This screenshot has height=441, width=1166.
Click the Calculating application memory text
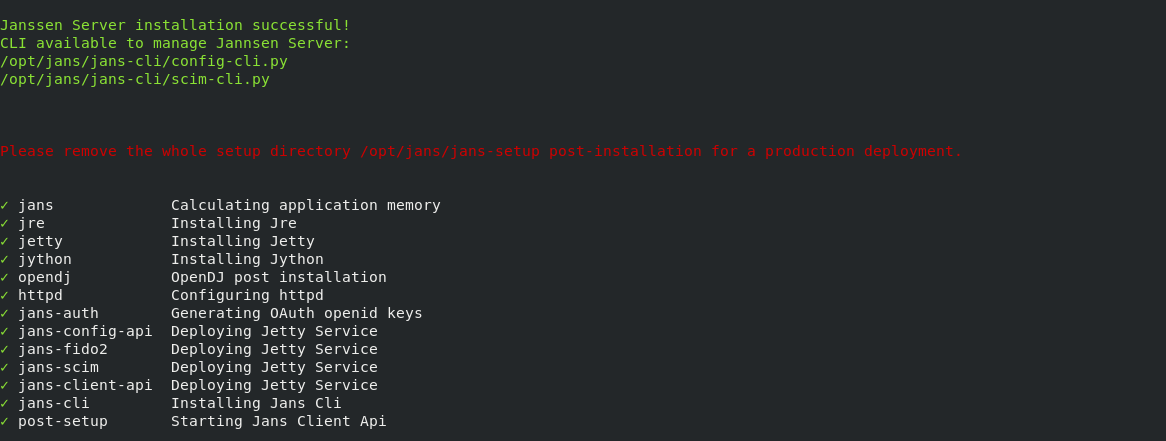[x=305, y=205]
